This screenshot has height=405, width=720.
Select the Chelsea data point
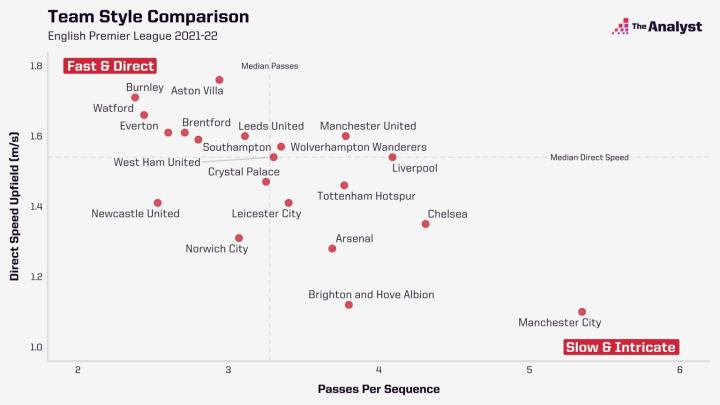click(x=425, y=224)
